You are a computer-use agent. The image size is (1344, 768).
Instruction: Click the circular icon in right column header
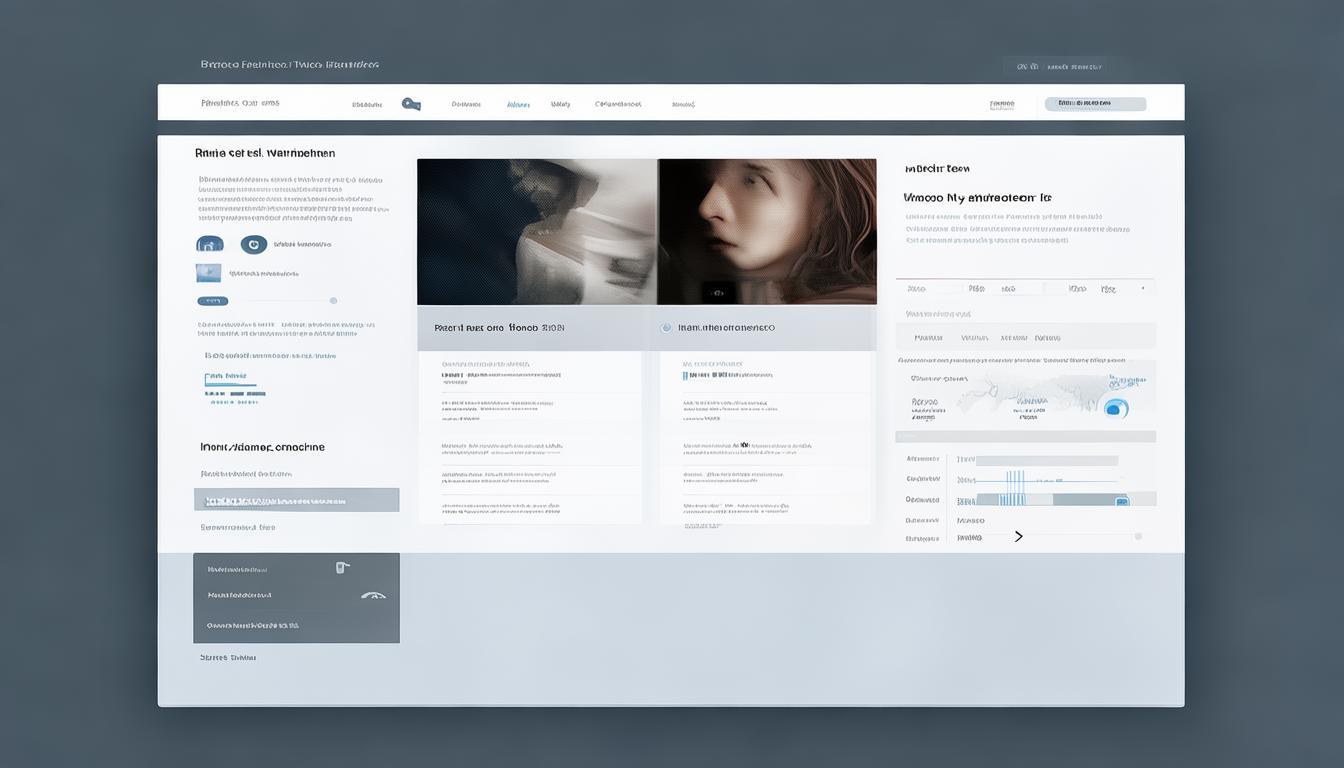pyautogui.click(x=666, y=327)
